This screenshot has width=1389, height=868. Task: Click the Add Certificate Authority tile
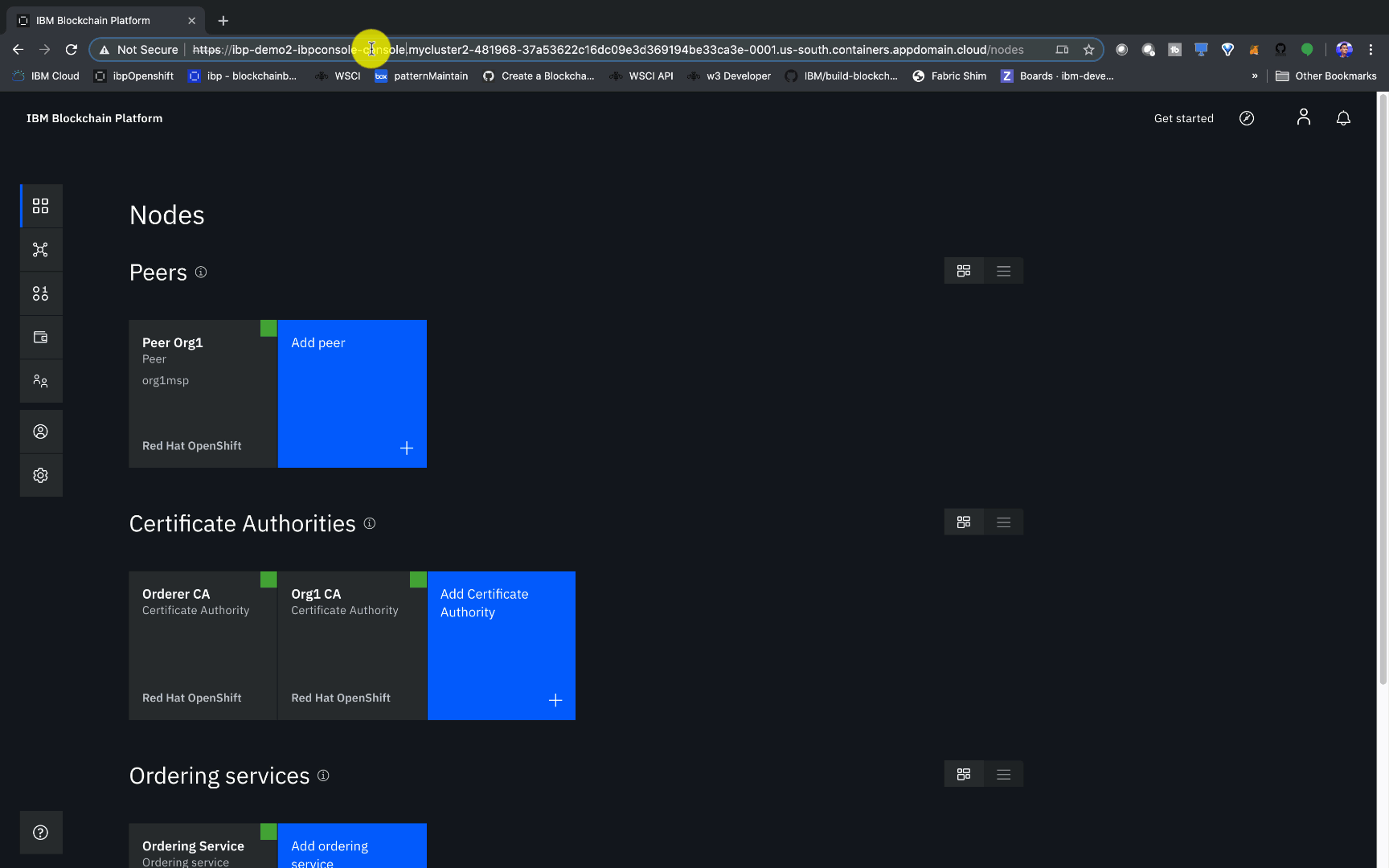(502, 645)
